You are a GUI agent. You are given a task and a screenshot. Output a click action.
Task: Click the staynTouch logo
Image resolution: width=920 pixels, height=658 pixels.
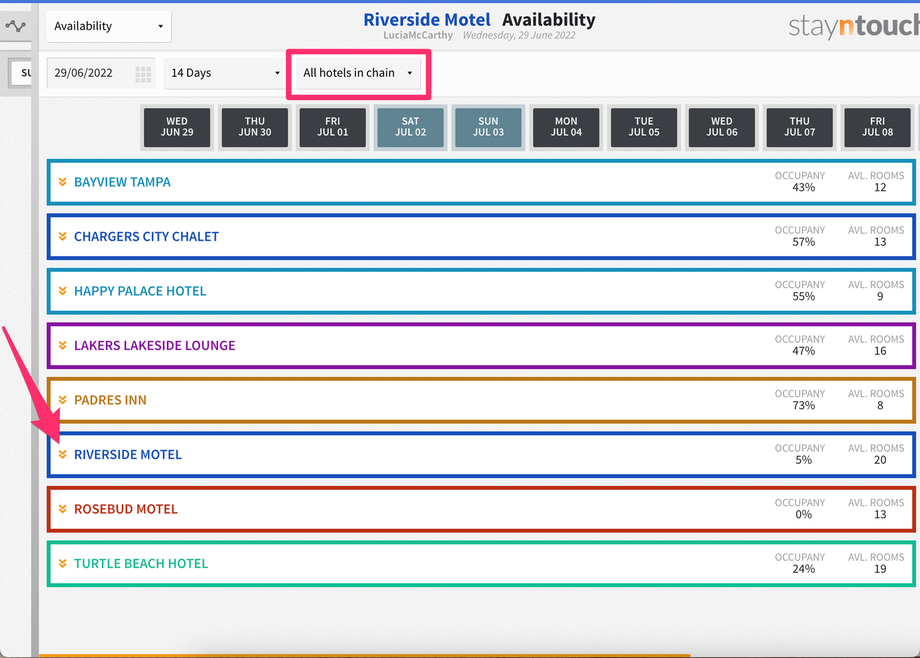pos(854,26)
